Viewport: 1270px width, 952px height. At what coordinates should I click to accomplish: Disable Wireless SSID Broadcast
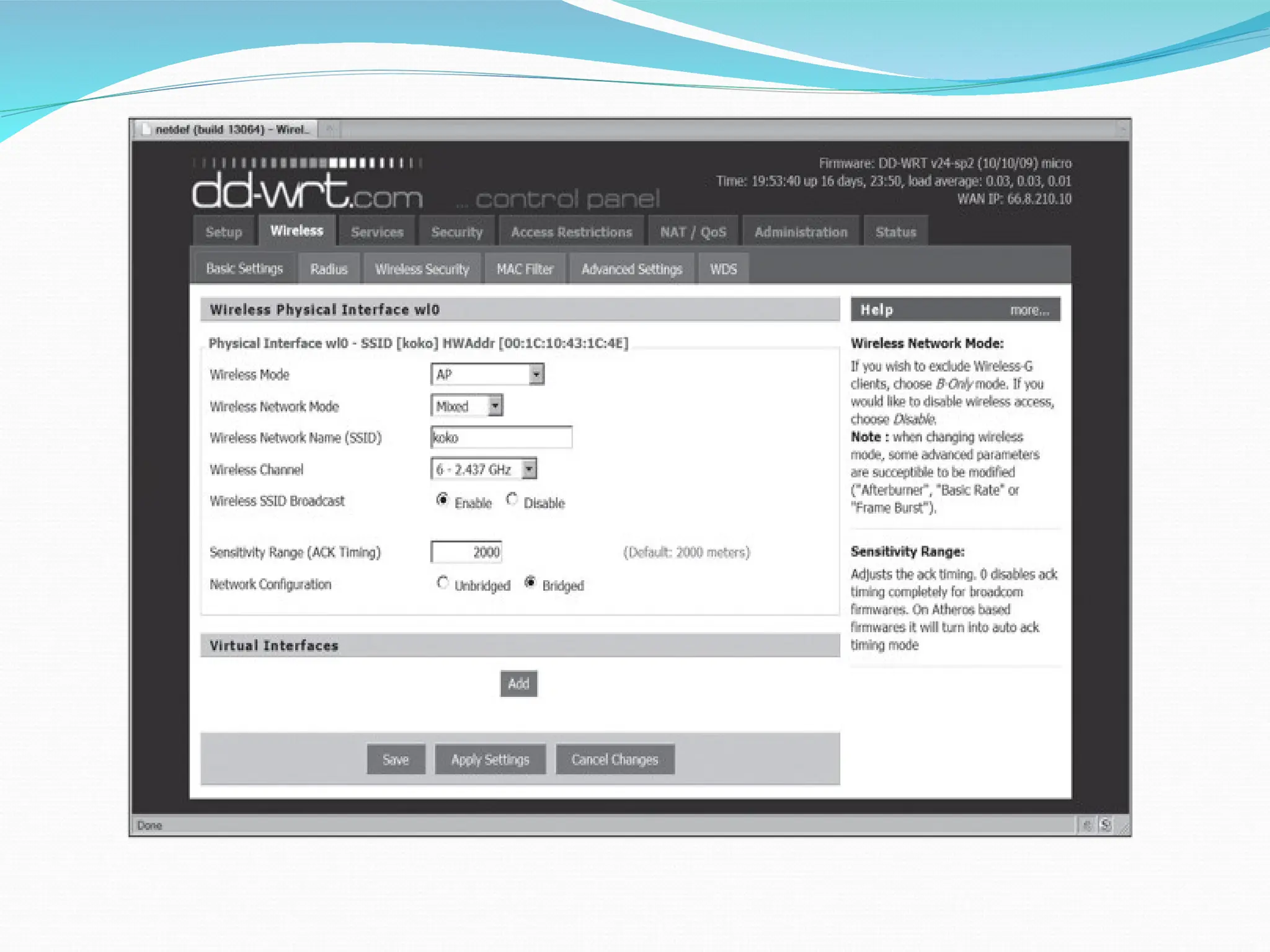[x=512, y=499]
